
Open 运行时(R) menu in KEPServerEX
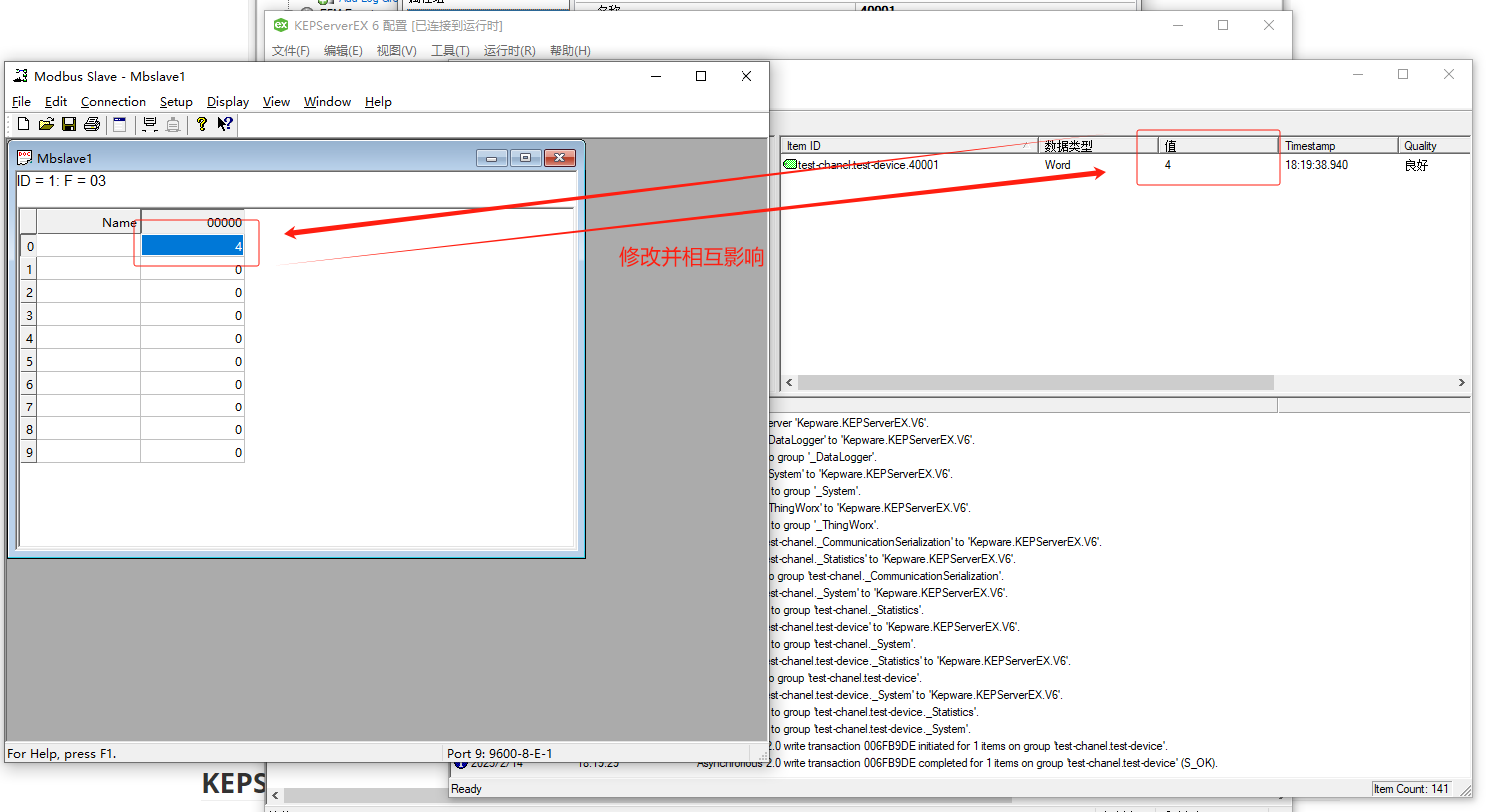click(510, 51)
